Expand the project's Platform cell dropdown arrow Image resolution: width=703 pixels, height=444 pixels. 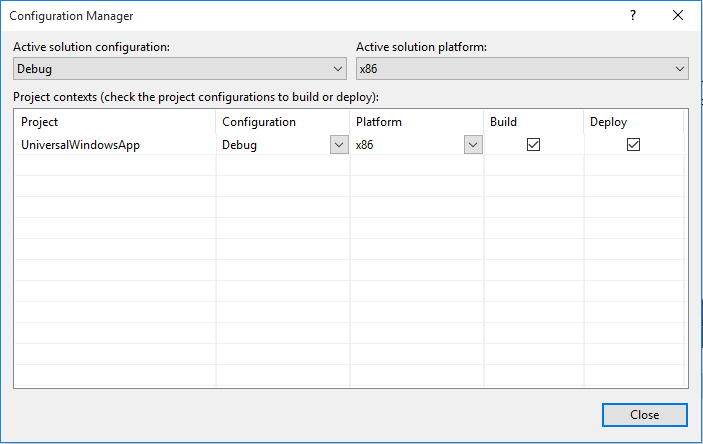point(472,145)
